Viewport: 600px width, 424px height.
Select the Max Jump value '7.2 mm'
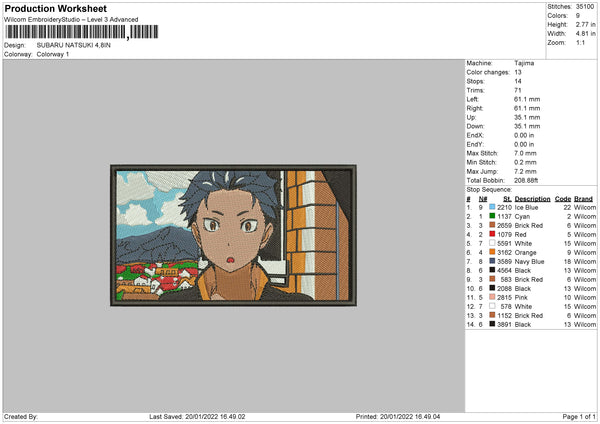point(525,171)
